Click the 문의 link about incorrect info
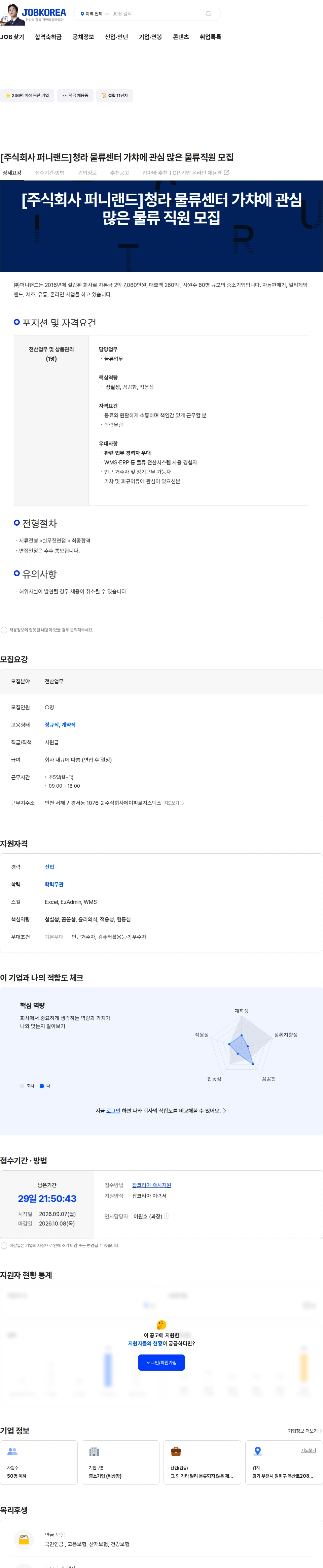Viewport: 323px width, 1568px height. 74,630
